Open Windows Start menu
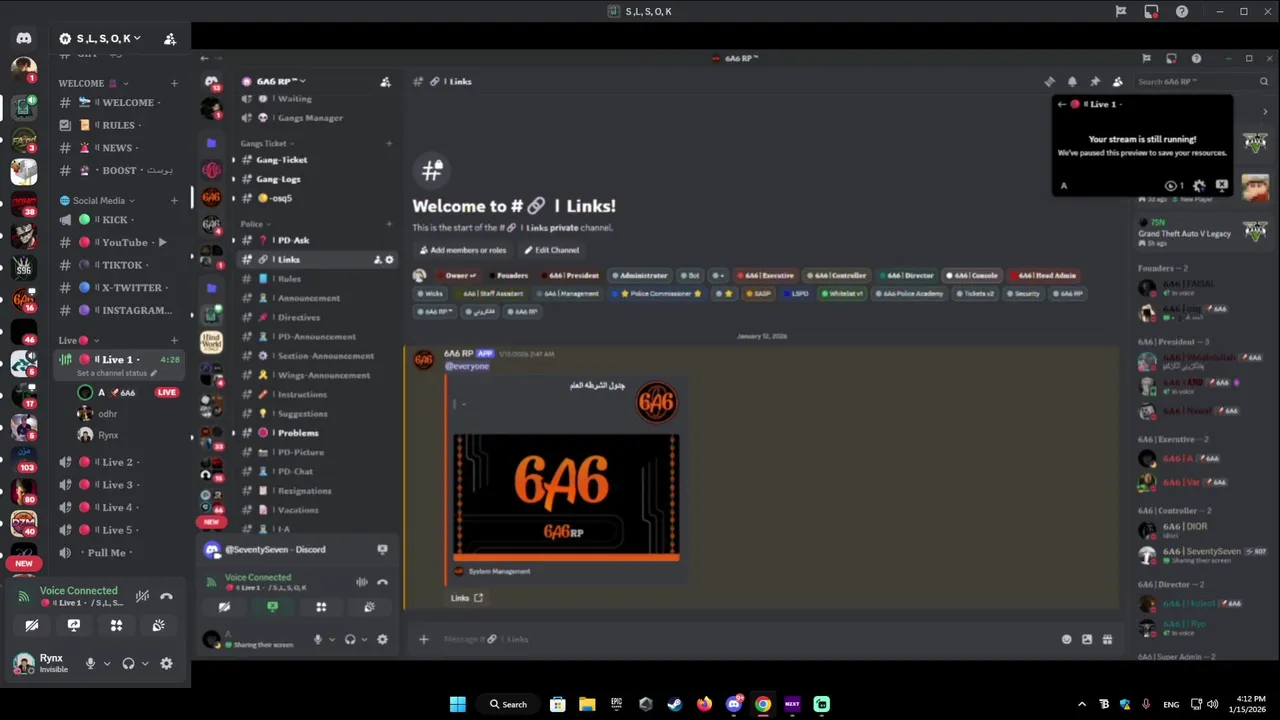The width and height of the screenshot is (1280, 720). [x=457, y=704]
